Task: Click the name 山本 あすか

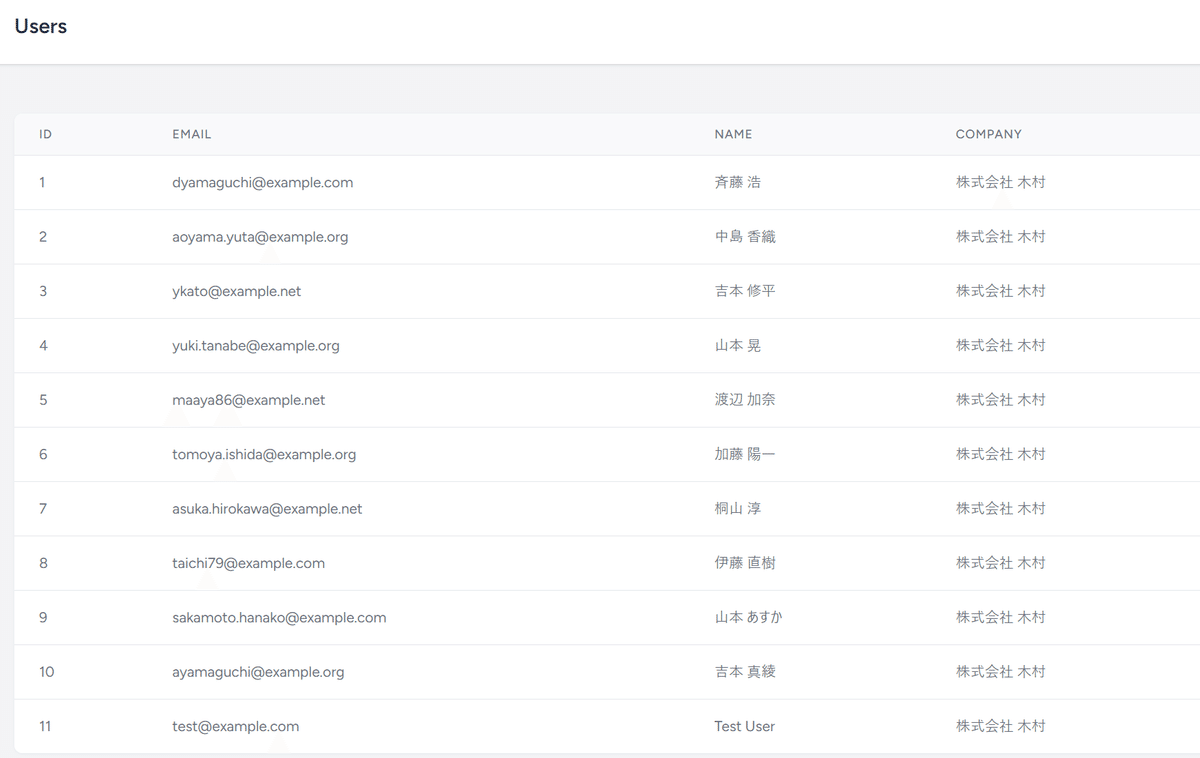Action: [x=749, y=617]
